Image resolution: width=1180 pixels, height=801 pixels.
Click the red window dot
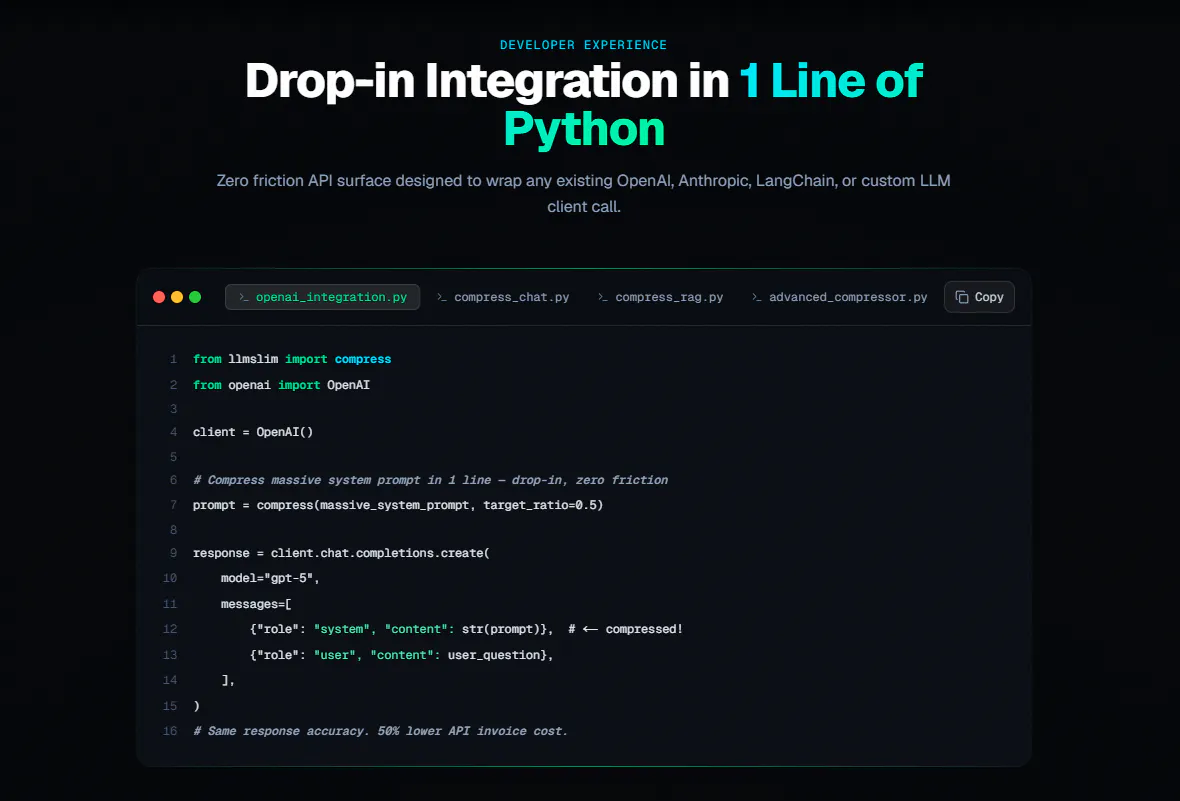(159, 297)
